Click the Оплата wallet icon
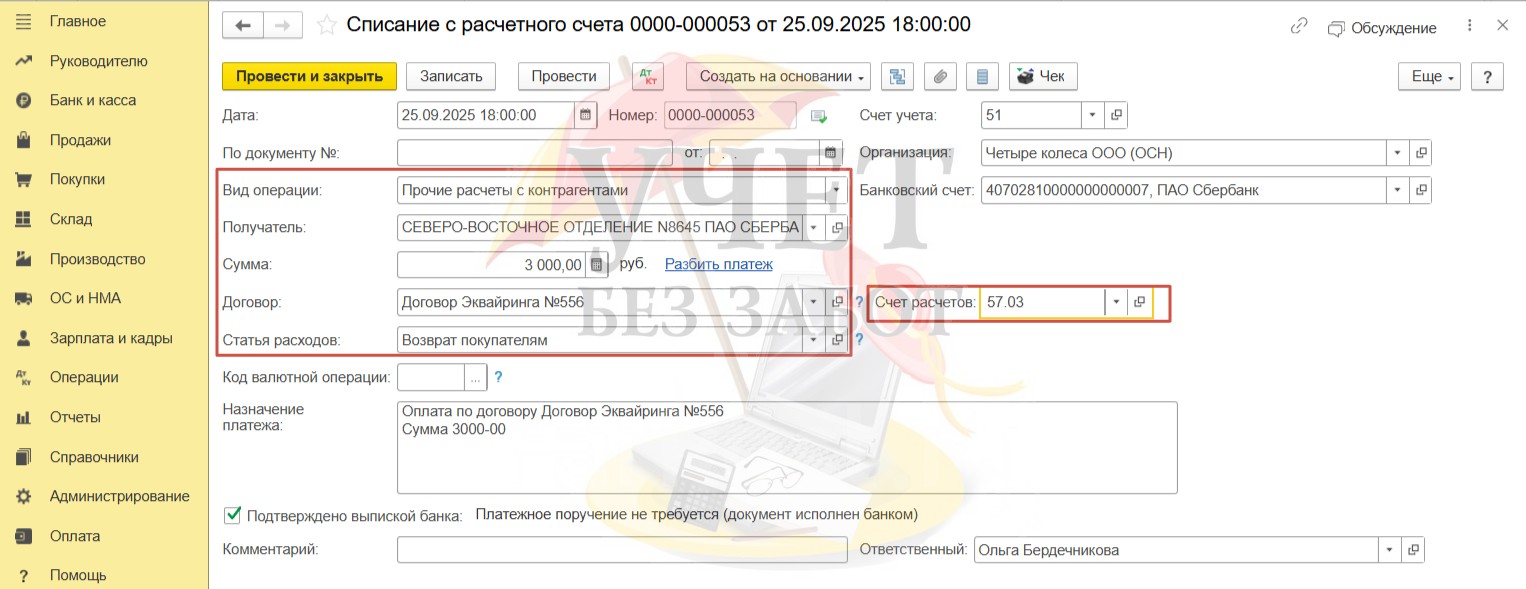This screenshot has height=589, width=1526. (24, 536)
